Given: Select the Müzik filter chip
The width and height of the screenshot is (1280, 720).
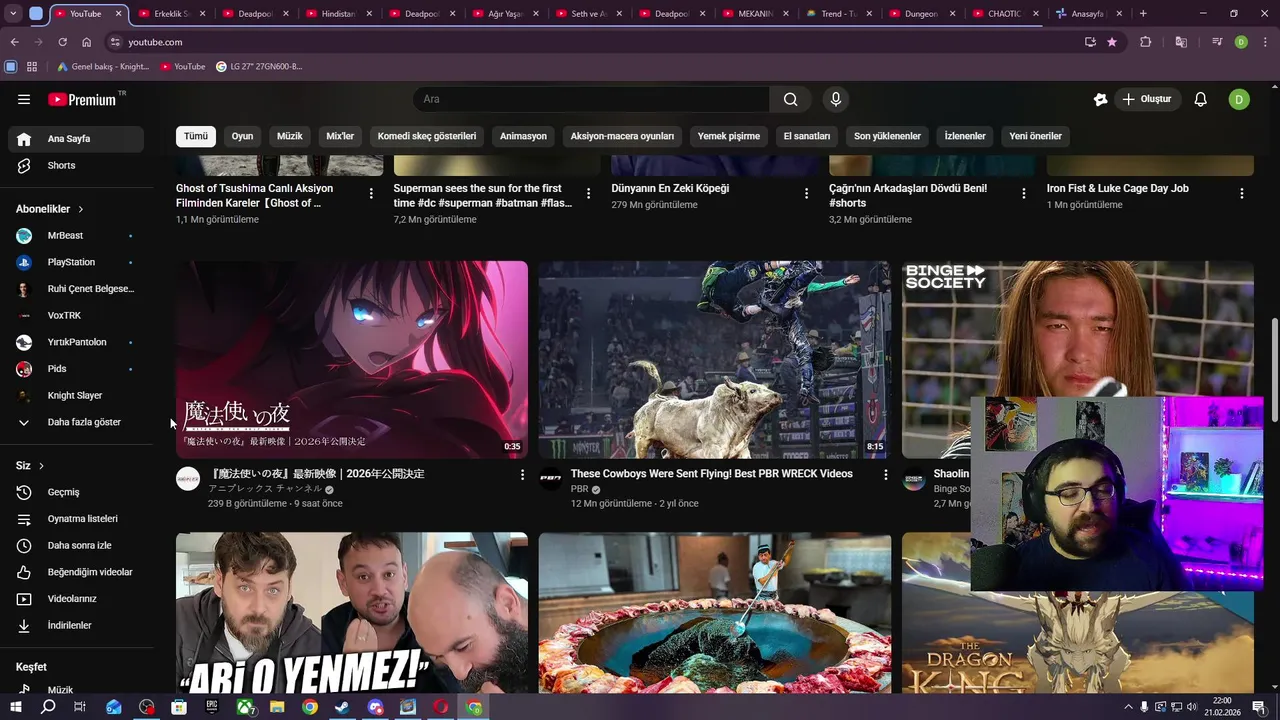Looking at the screenshot, I should pos(290,136).
